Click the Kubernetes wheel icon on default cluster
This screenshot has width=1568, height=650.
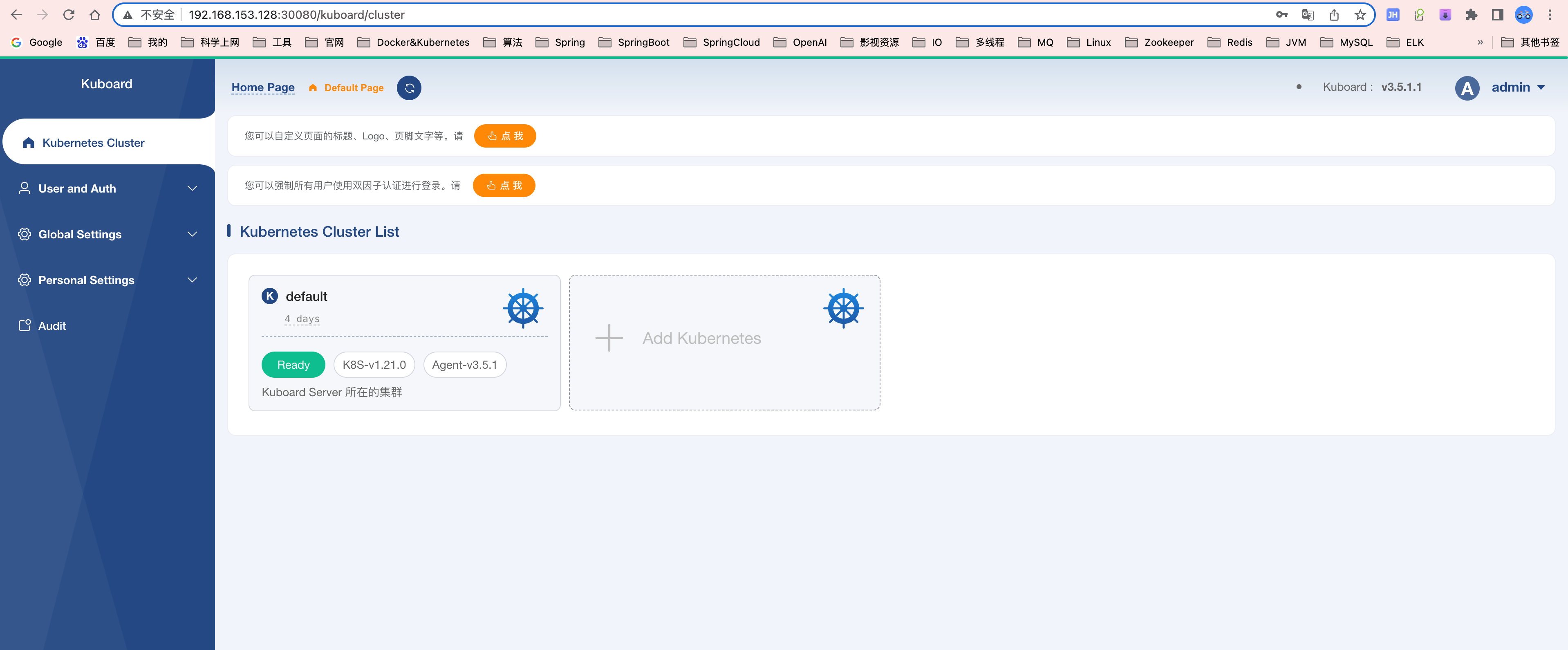tap(523, 308)
